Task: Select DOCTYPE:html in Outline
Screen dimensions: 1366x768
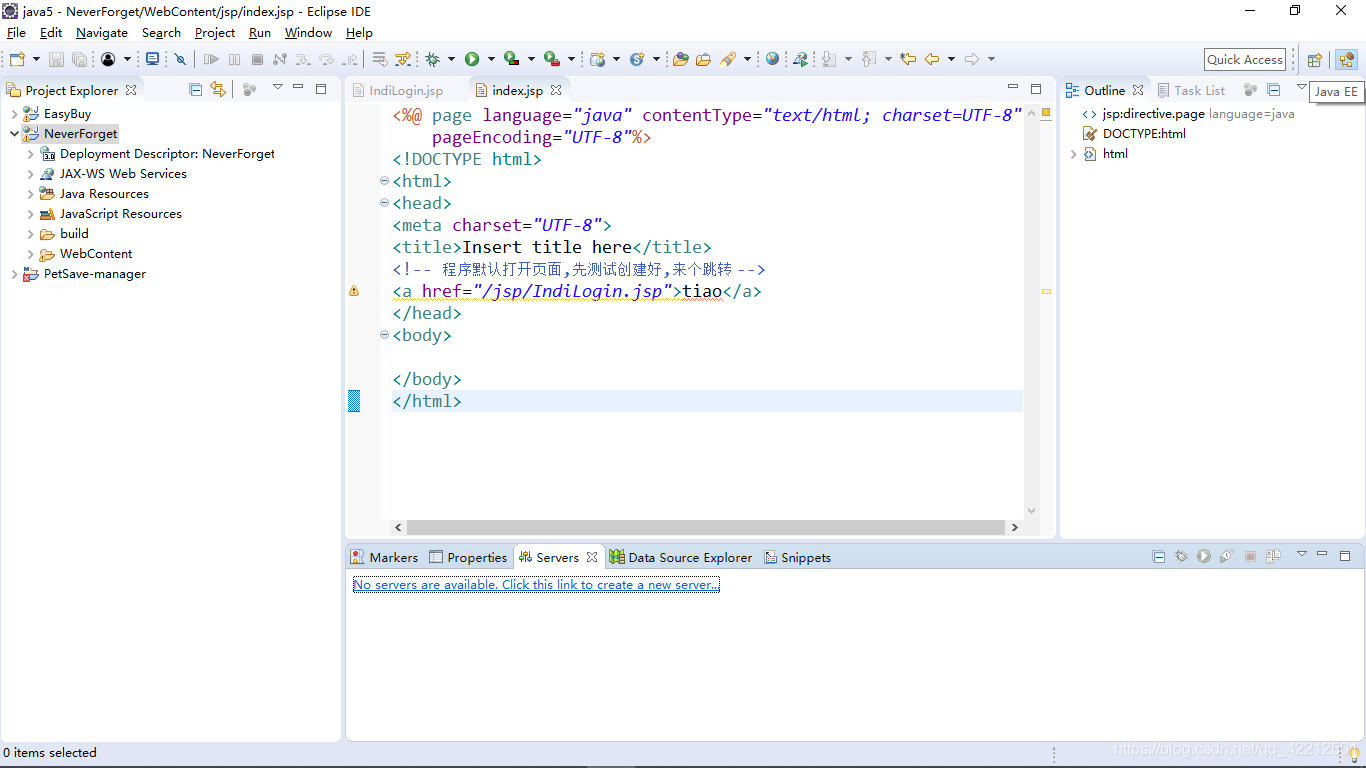Action: 1144,134
